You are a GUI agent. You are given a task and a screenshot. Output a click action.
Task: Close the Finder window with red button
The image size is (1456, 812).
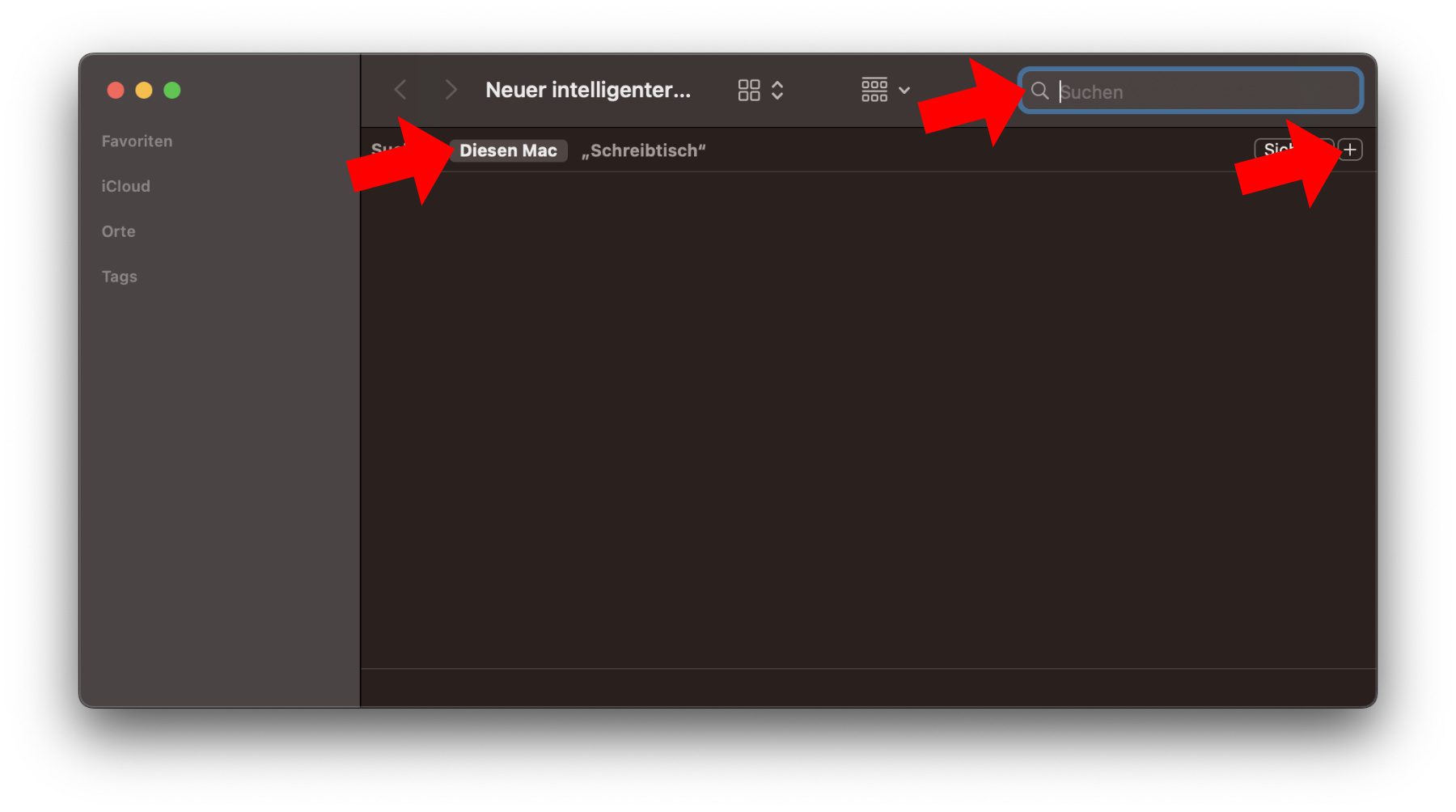pyautogui.click(x=116, y=90)
